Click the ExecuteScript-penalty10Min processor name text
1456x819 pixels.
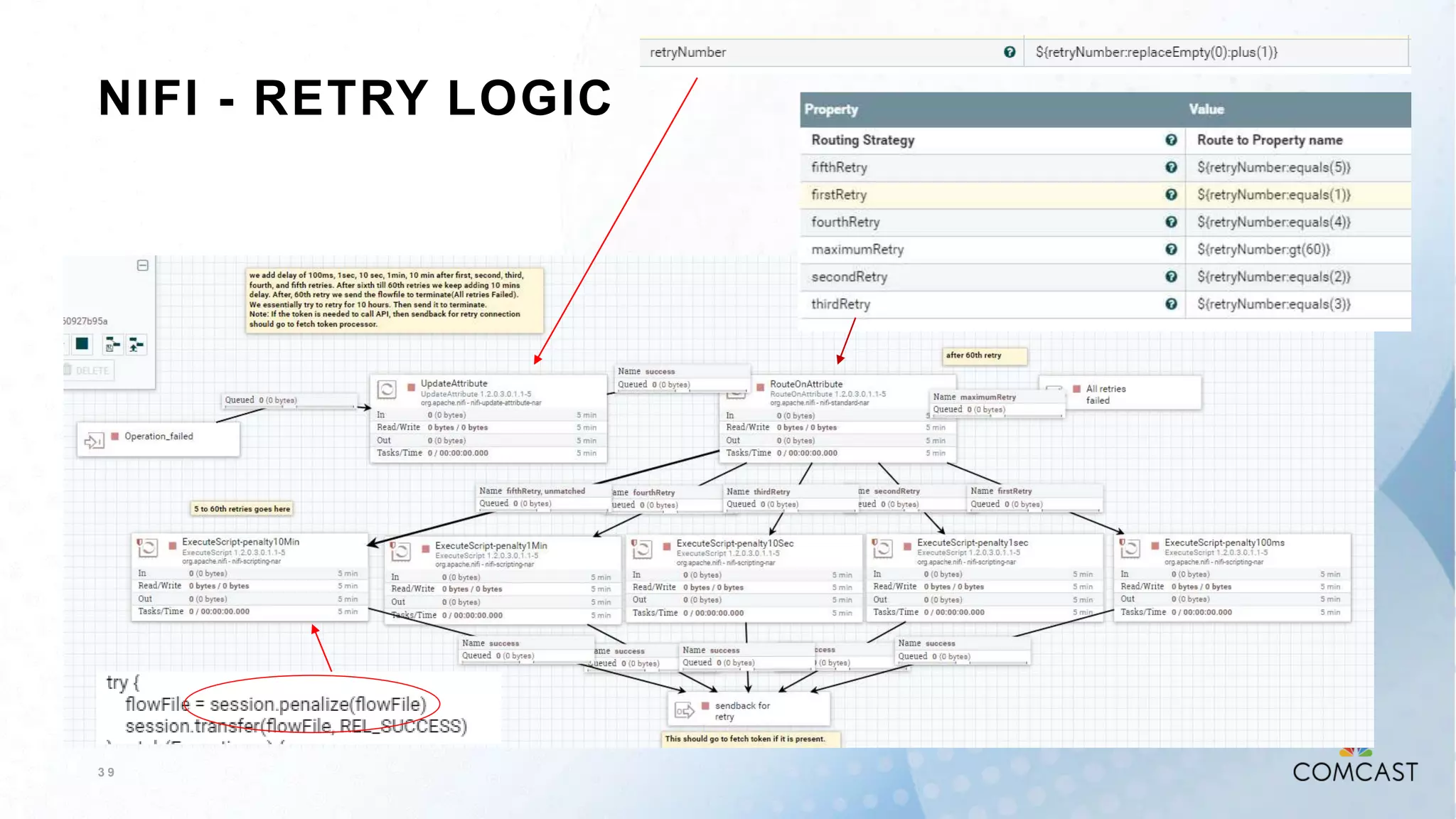coord(240,542)
